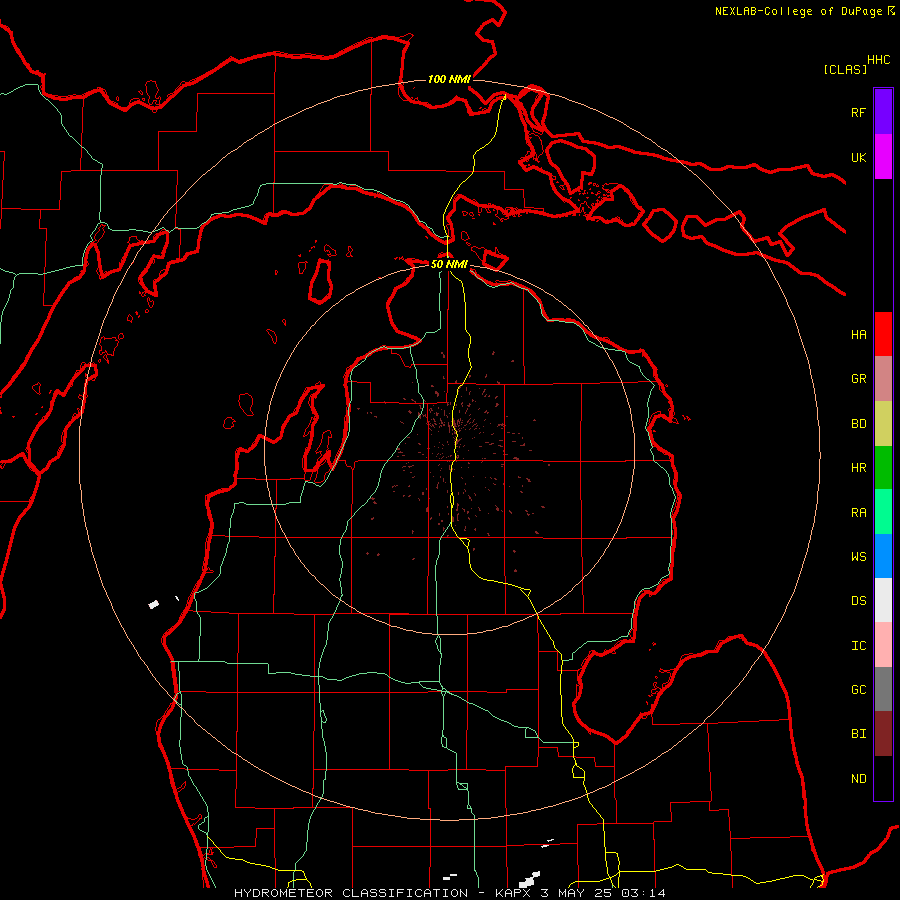Choose the DS white legend swatch

point(883,600)
